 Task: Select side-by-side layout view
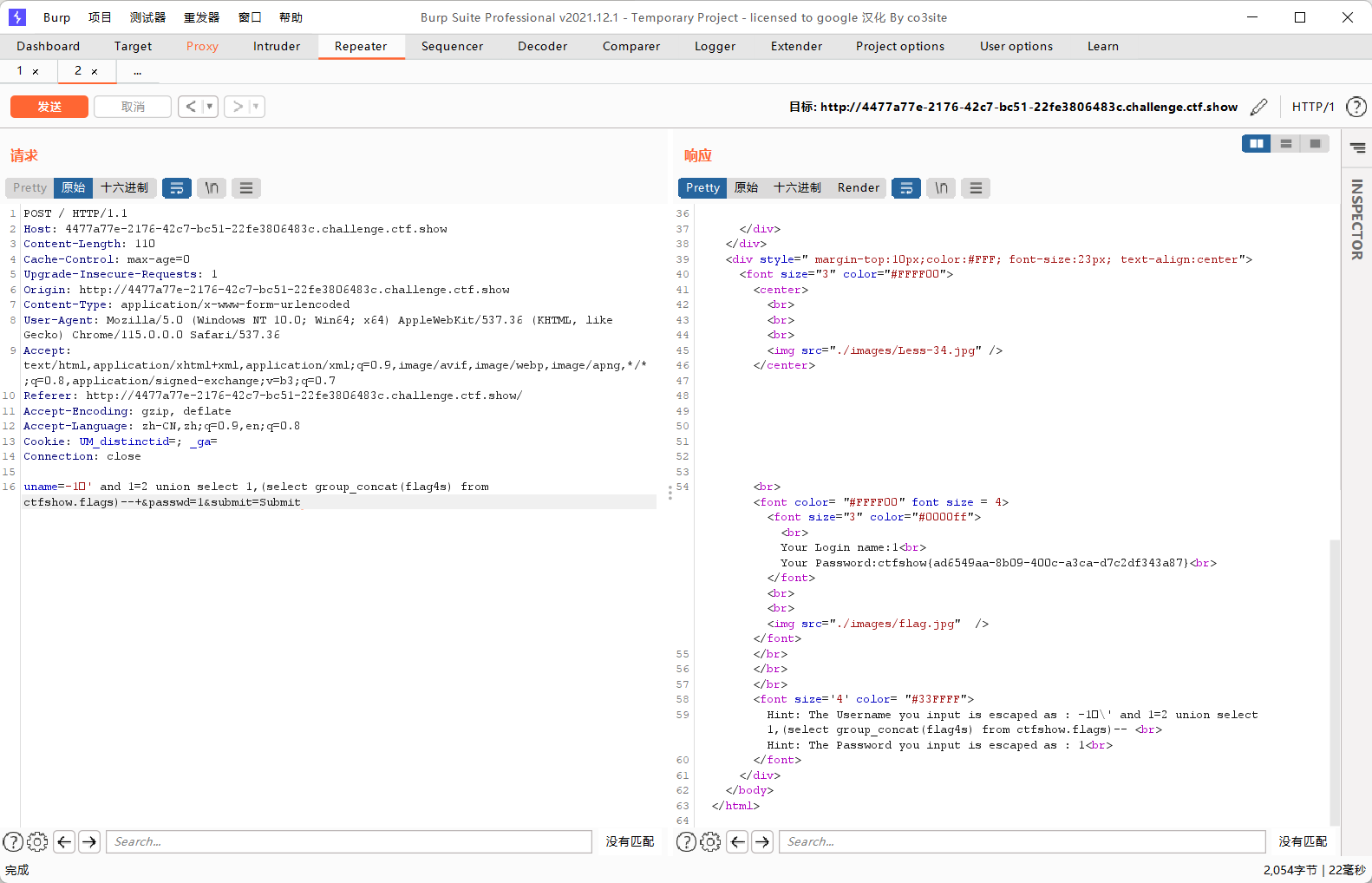click(1256, 144)
